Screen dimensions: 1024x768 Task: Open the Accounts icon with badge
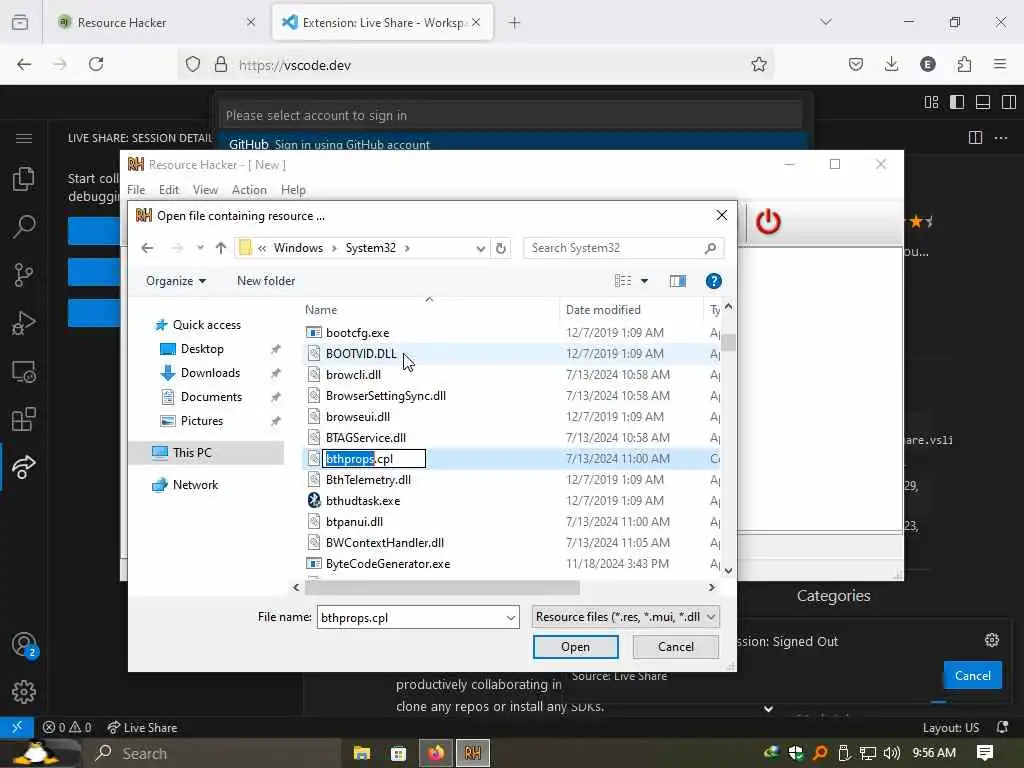tap(24, 645)
